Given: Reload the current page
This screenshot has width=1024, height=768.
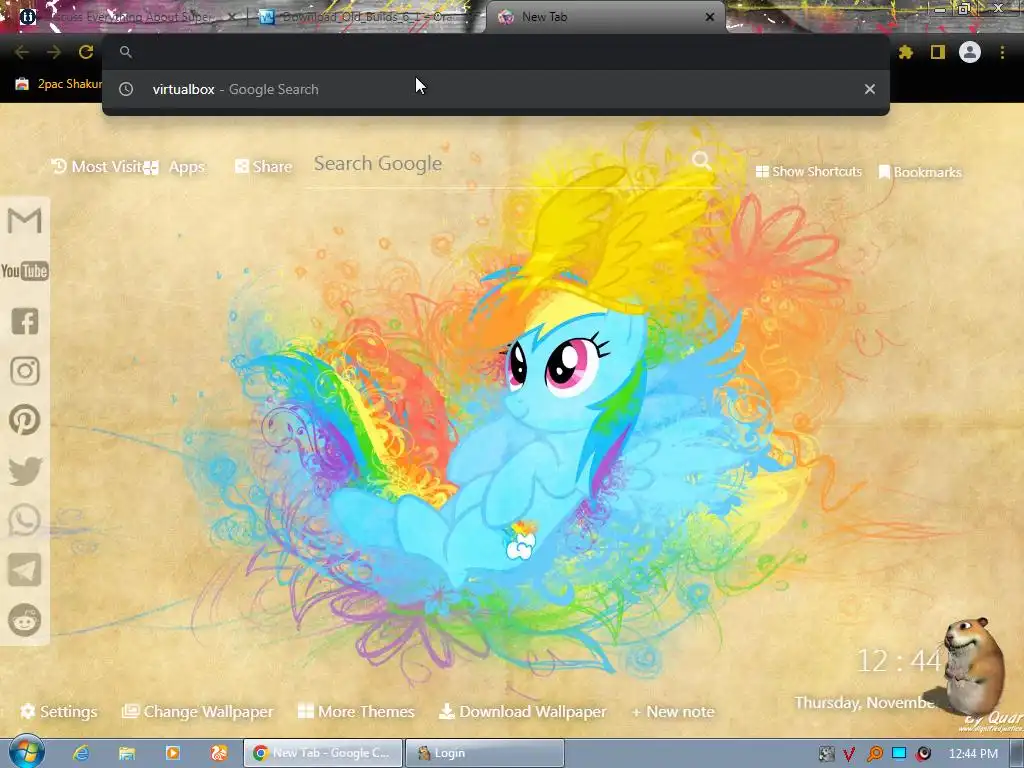Looking at the screenshot, I should [x=86, y=52].
